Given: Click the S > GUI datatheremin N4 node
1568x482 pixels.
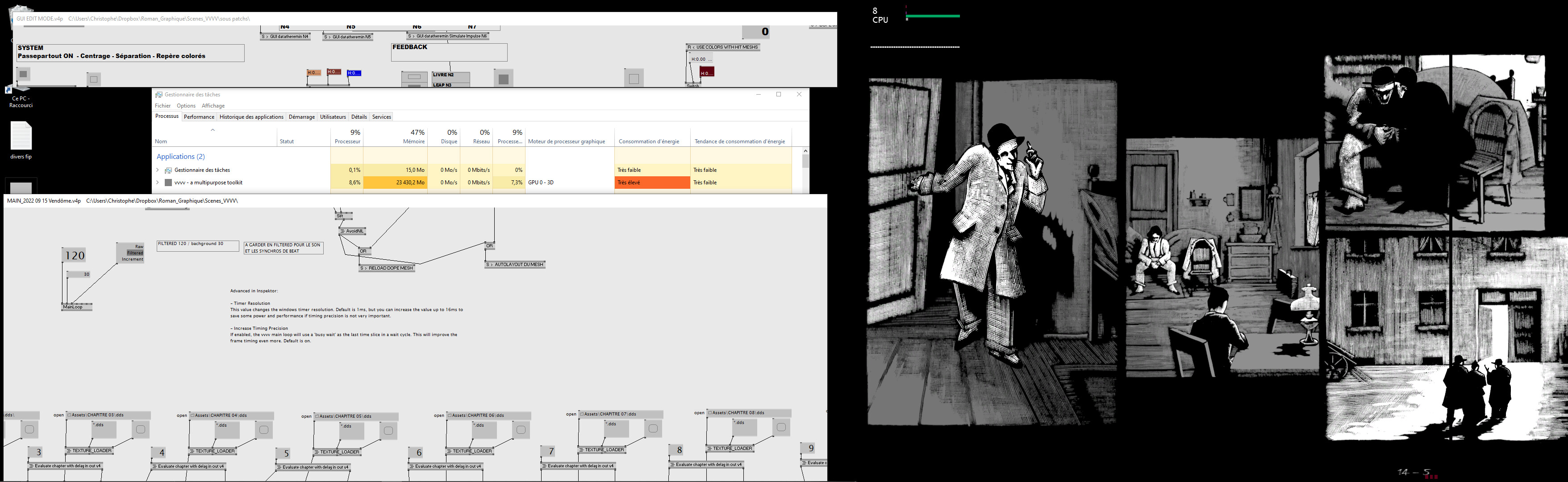Looking at the screenshot, I should pos(285,37).
